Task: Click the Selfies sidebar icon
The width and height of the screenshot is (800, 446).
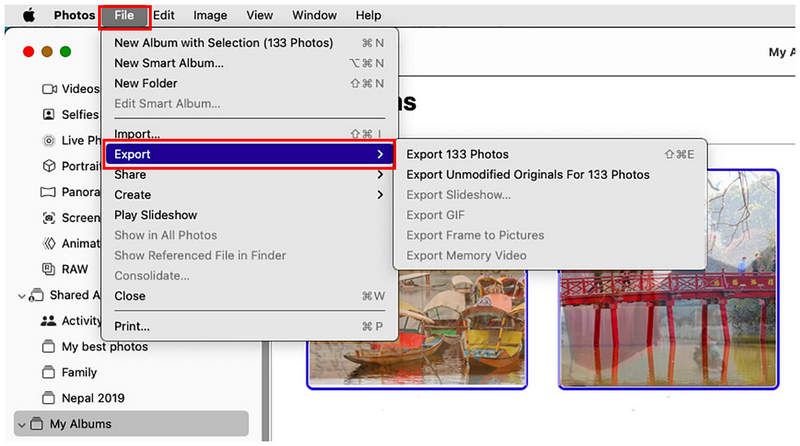Action: click(48, 114)
